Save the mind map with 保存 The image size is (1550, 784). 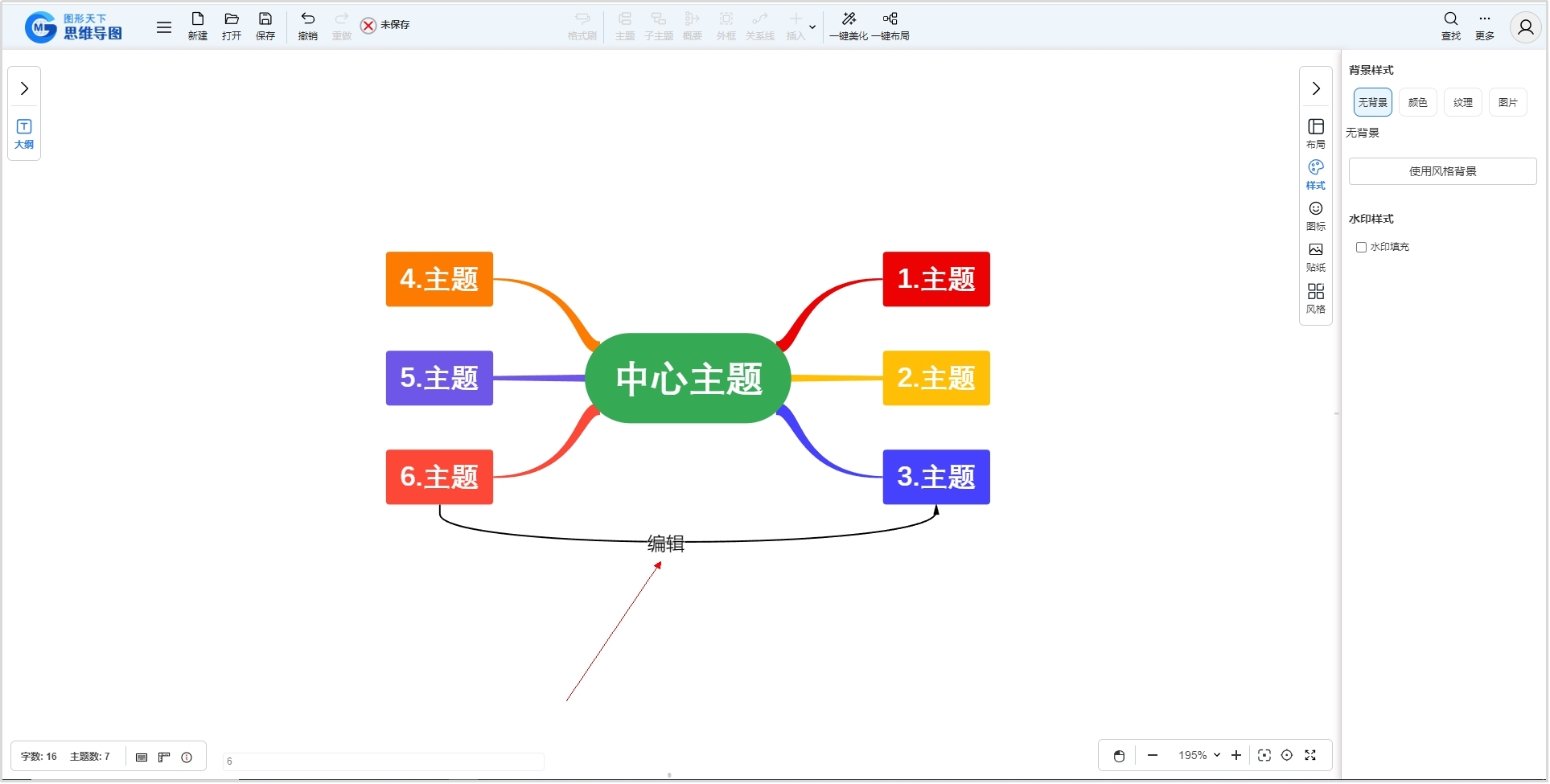click(265, 27)
